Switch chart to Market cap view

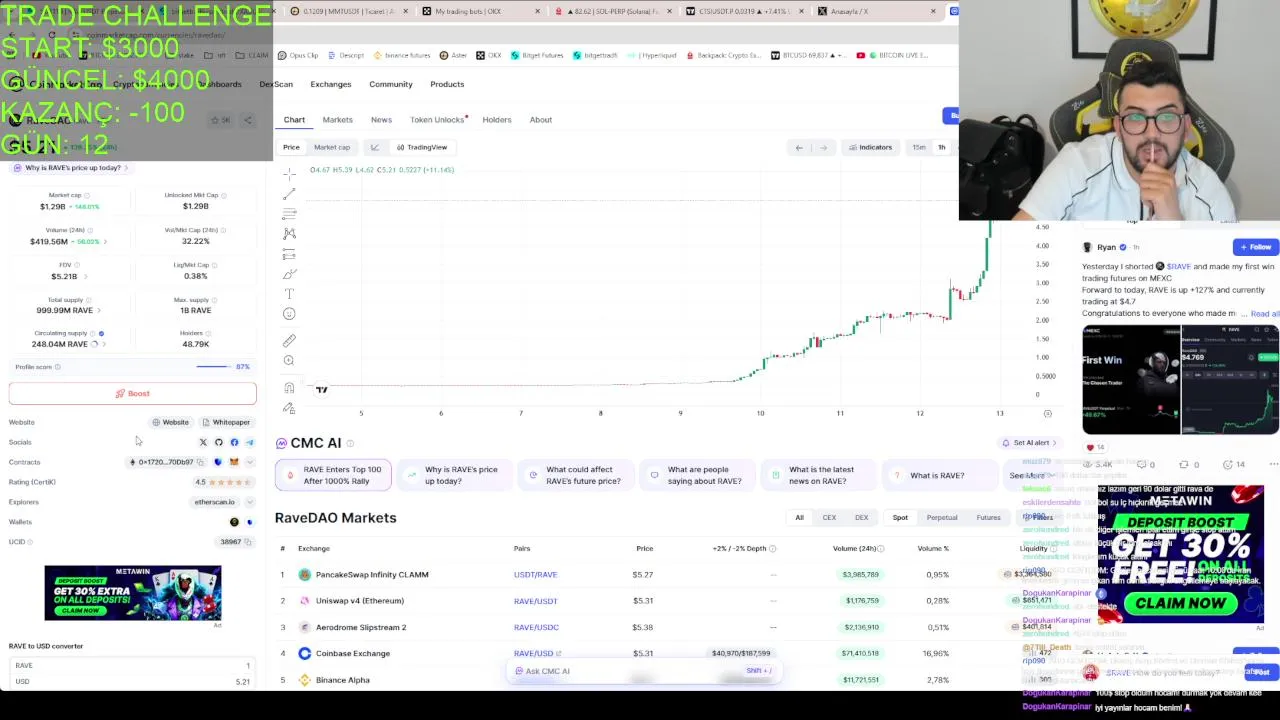click(332, 147)
